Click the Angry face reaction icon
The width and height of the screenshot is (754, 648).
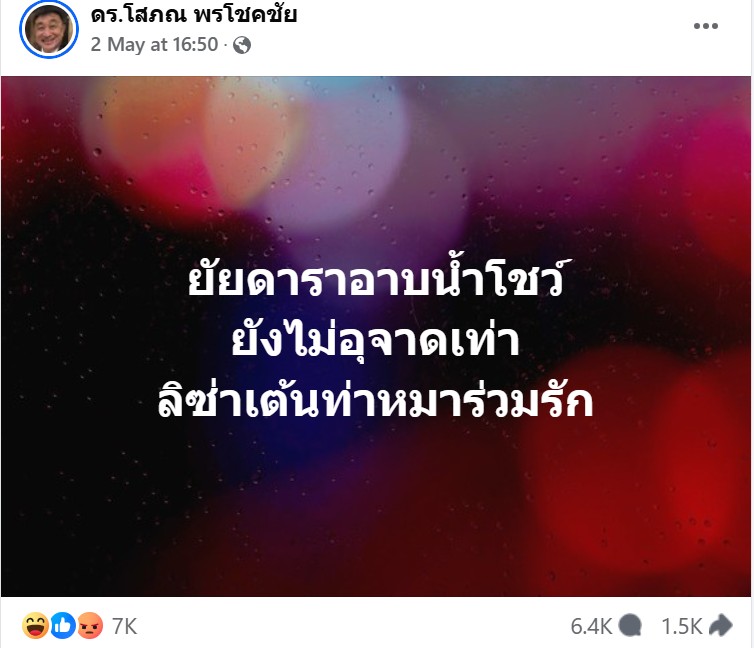pos(90,625)
